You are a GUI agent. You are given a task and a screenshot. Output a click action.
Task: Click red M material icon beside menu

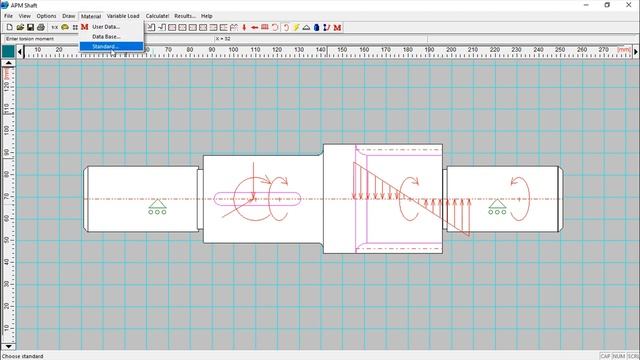coord(84,27)
